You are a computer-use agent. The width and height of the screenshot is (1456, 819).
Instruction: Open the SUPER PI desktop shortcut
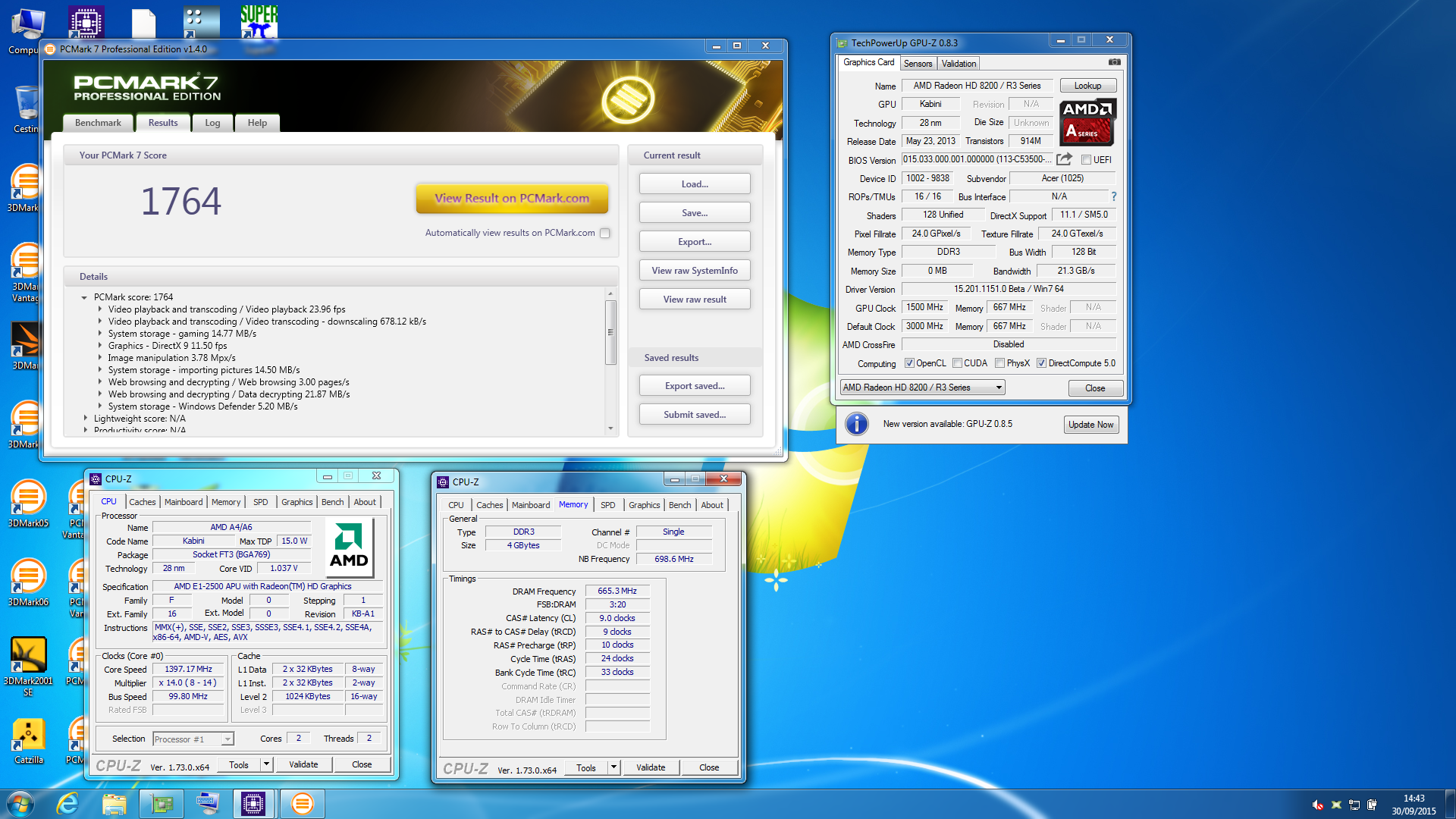tap(259, 23)
